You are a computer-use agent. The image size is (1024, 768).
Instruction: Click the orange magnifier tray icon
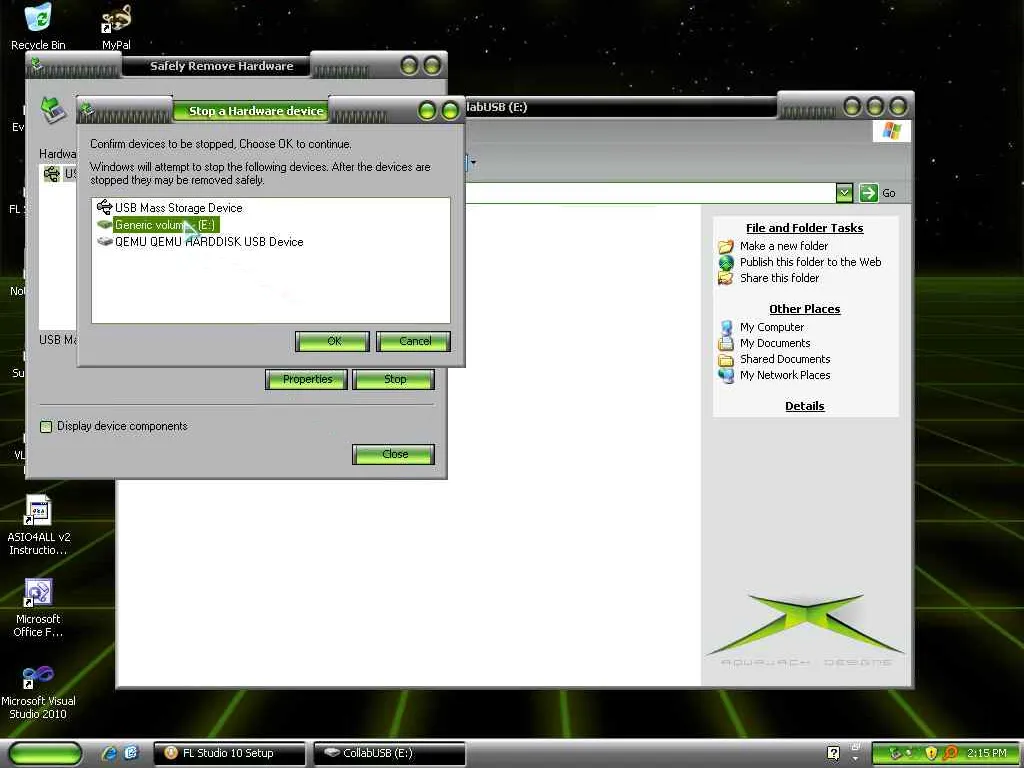pos(950,753)
